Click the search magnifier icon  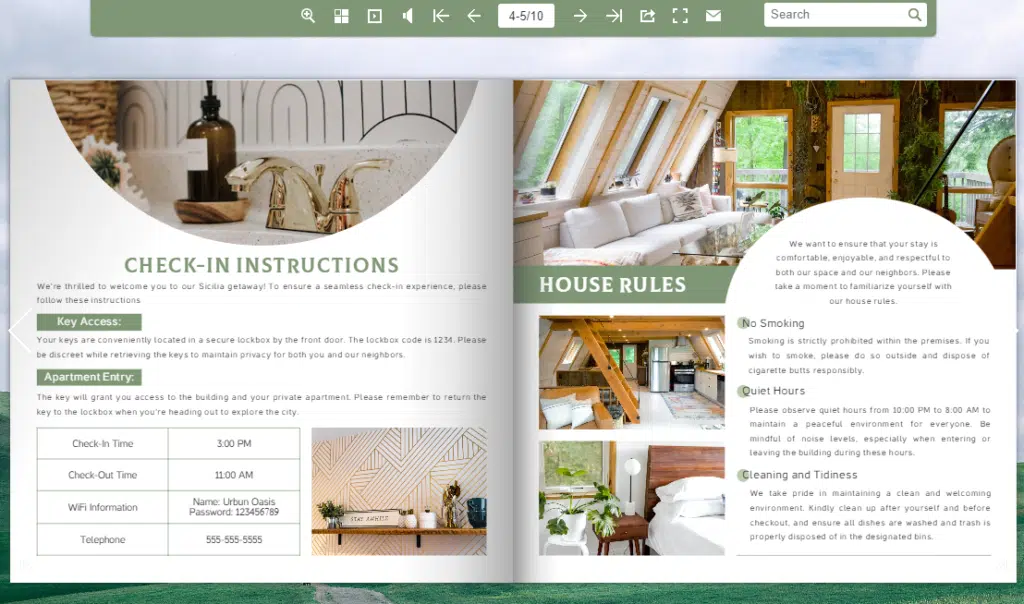(914, 15)
